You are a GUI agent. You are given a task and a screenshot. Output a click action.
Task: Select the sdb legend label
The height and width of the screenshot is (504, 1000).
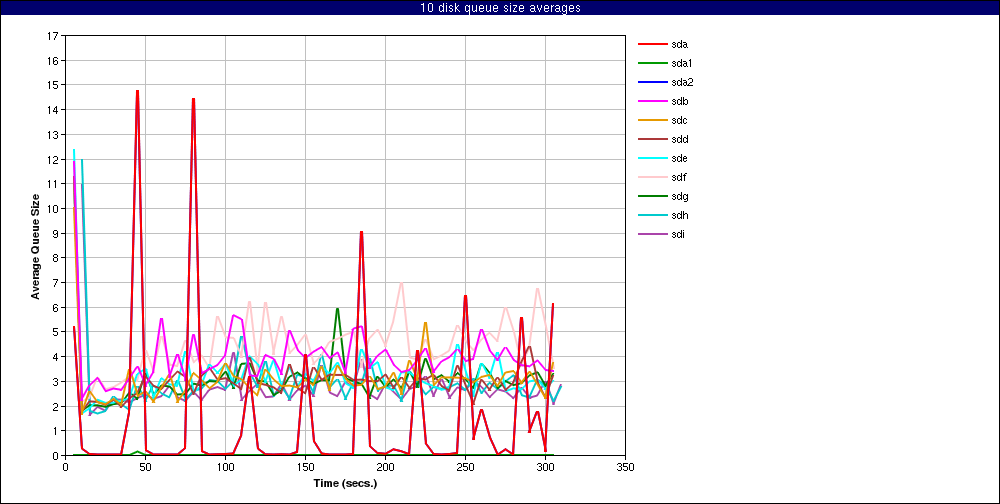point(679,101)
